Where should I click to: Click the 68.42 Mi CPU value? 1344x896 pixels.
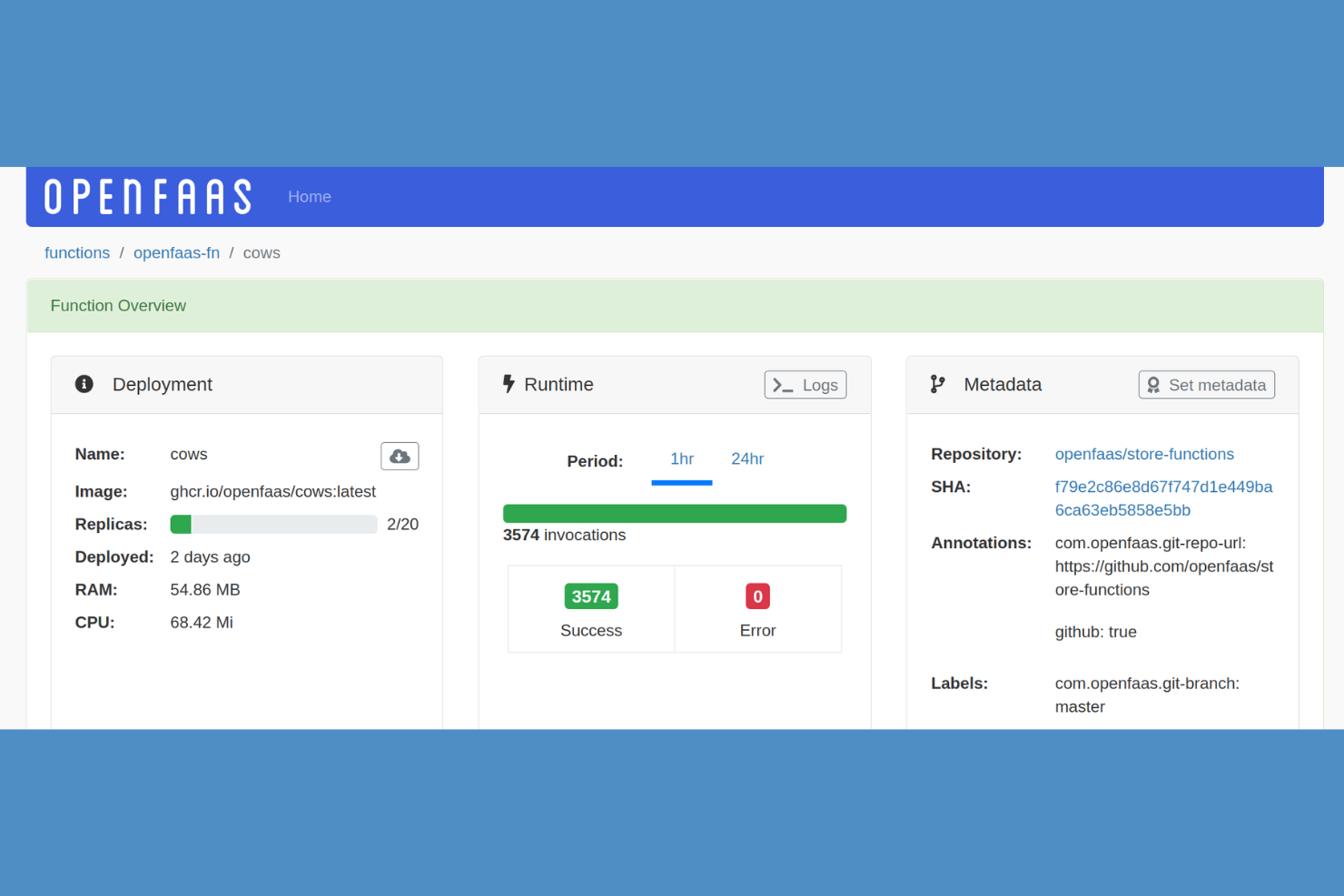(202, 623)
